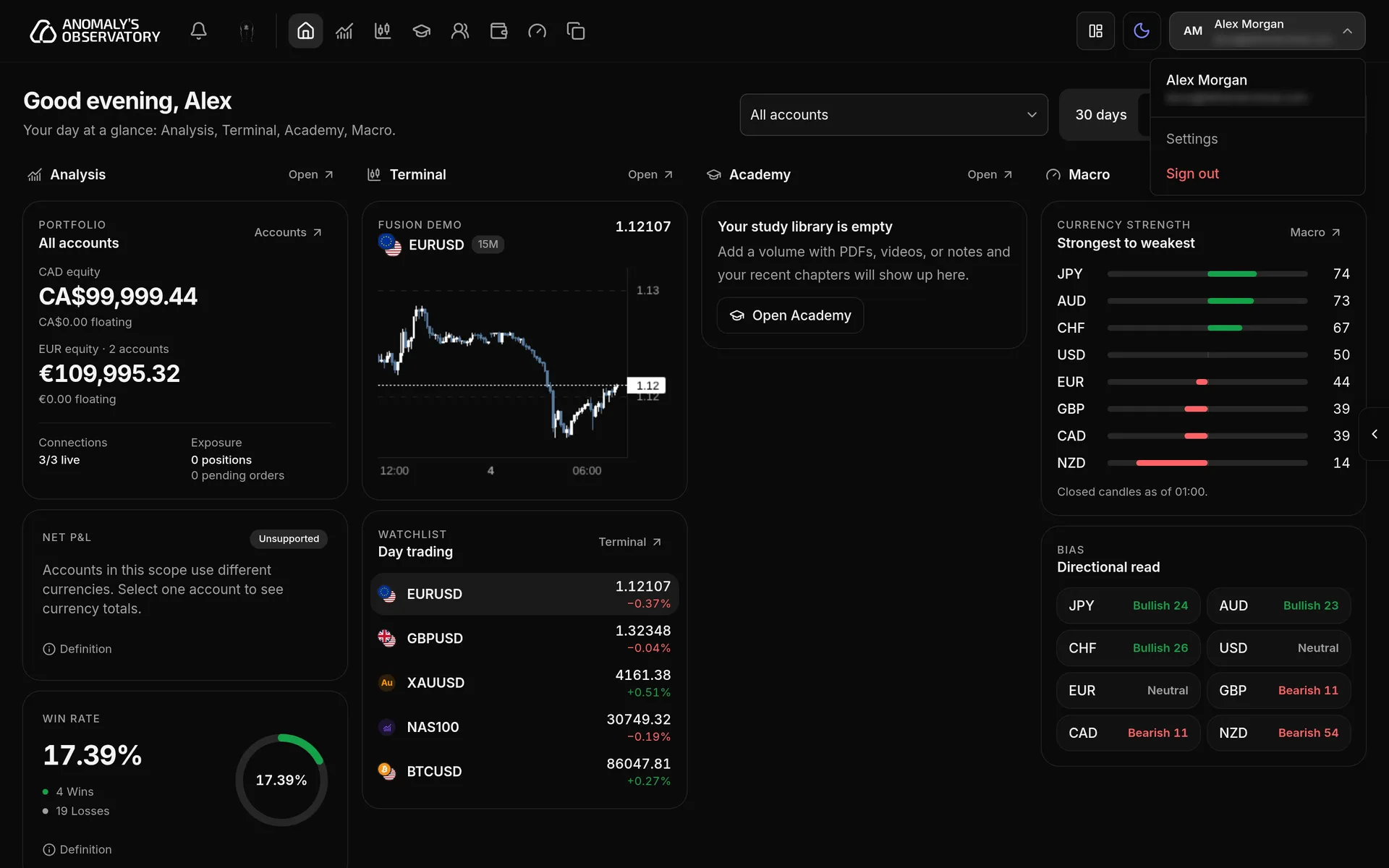Click the Open Academy button
Viewport: 1389px width, 868px height.
pyautogui.click(x=790, y=315)
